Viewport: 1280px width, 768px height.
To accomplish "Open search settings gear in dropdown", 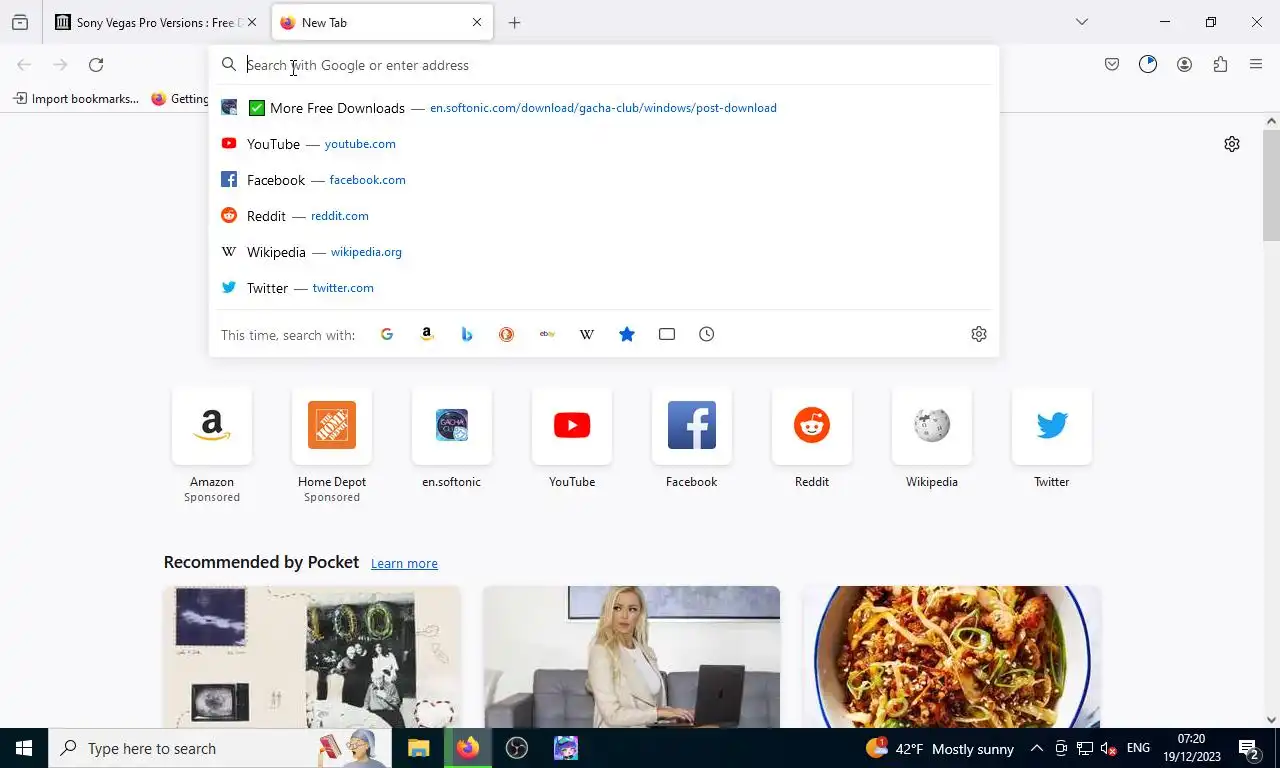I will tap(979, 334).
